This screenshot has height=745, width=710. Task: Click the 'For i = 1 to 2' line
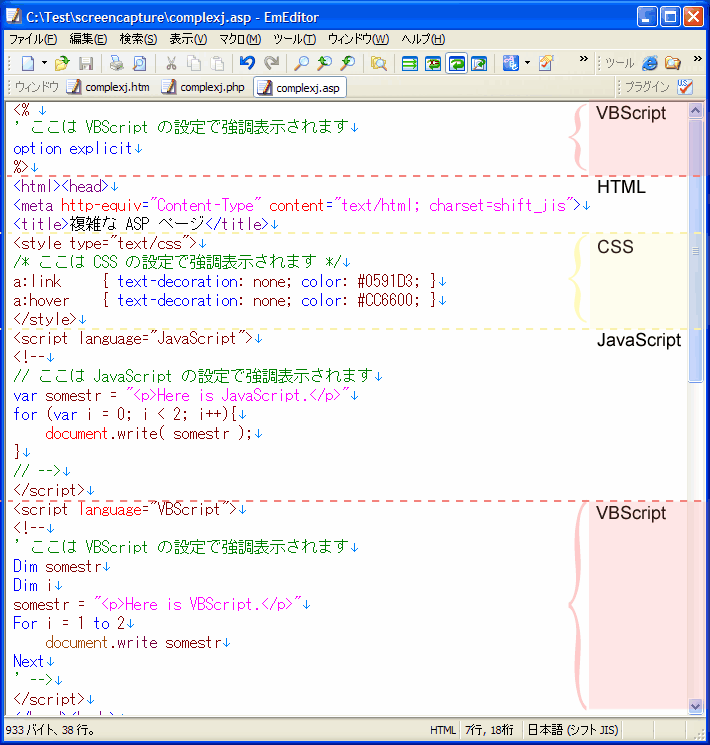pyautogui.click(x=69, y=623)
